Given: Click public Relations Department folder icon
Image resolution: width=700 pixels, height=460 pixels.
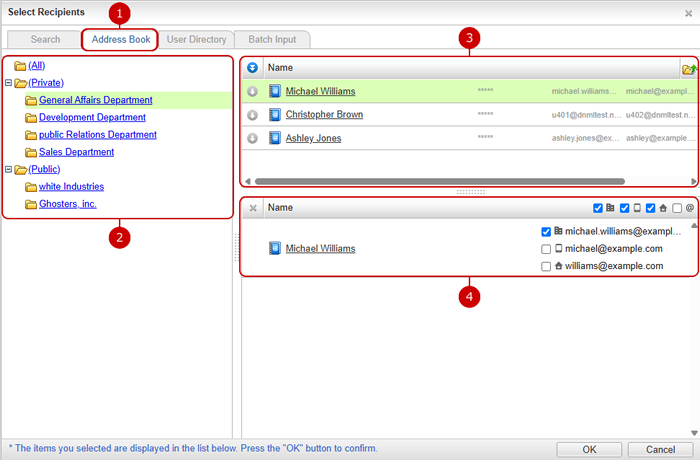Looking at the screenshot, I should pos(31,135).
